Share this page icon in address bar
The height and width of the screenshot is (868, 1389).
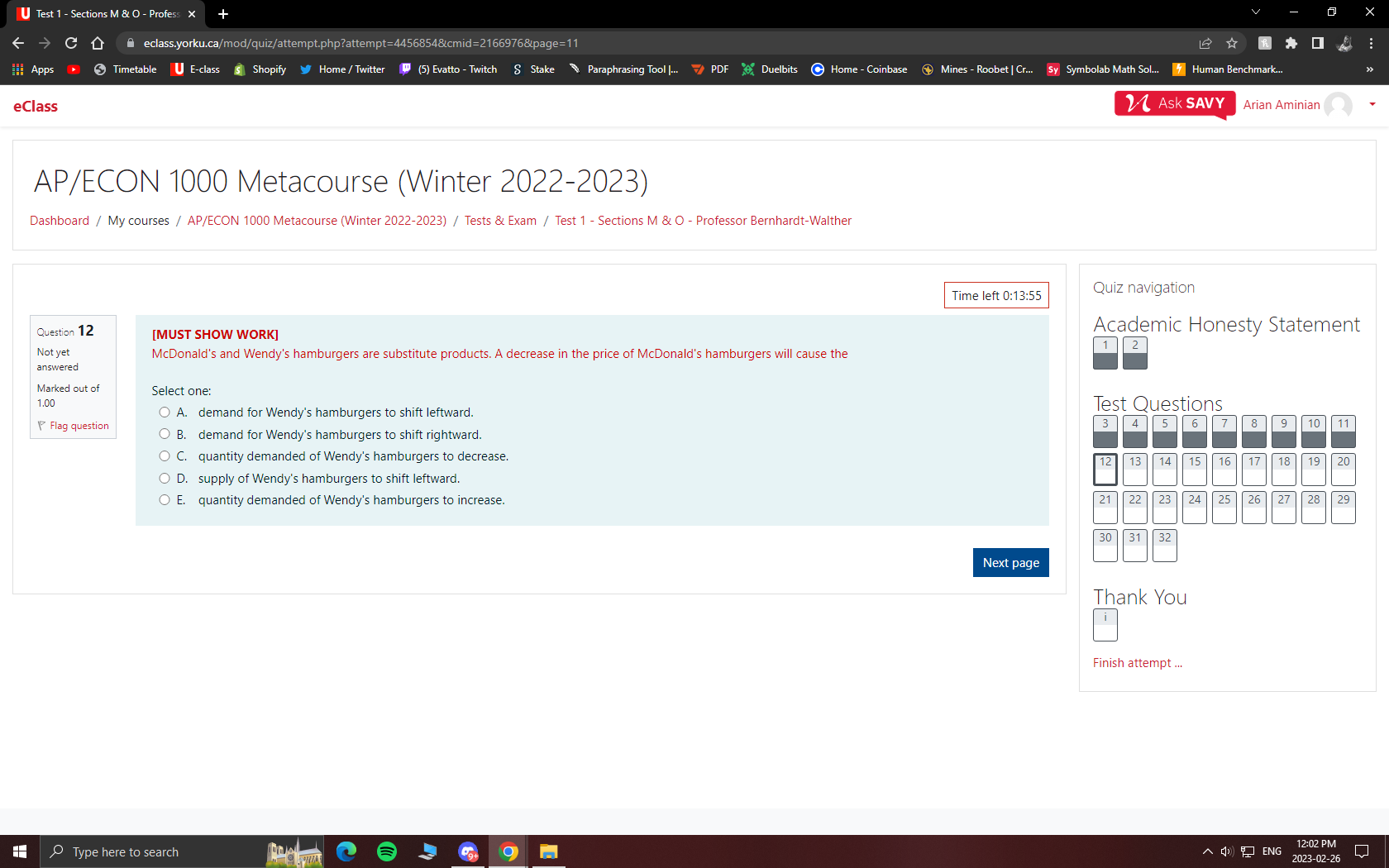1205,43
